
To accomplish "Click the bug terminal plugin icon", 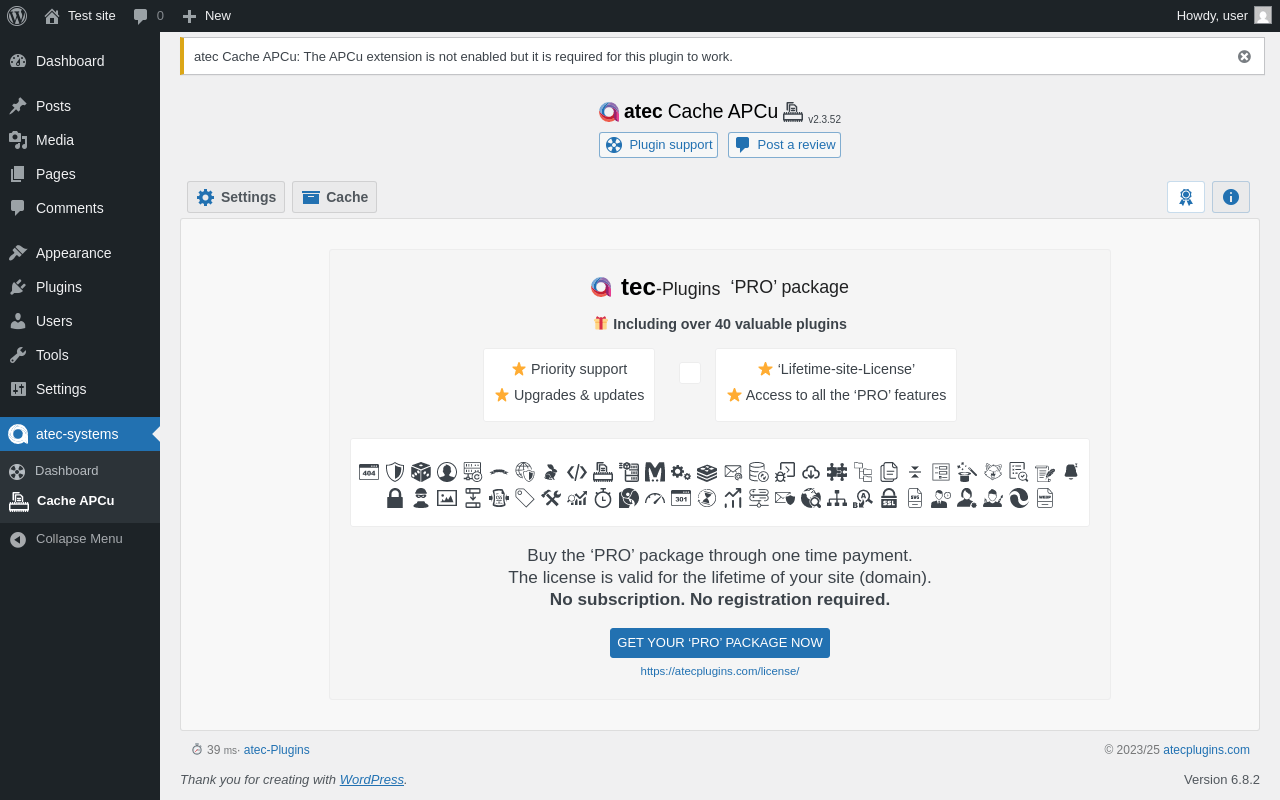I will click(785, 472).
